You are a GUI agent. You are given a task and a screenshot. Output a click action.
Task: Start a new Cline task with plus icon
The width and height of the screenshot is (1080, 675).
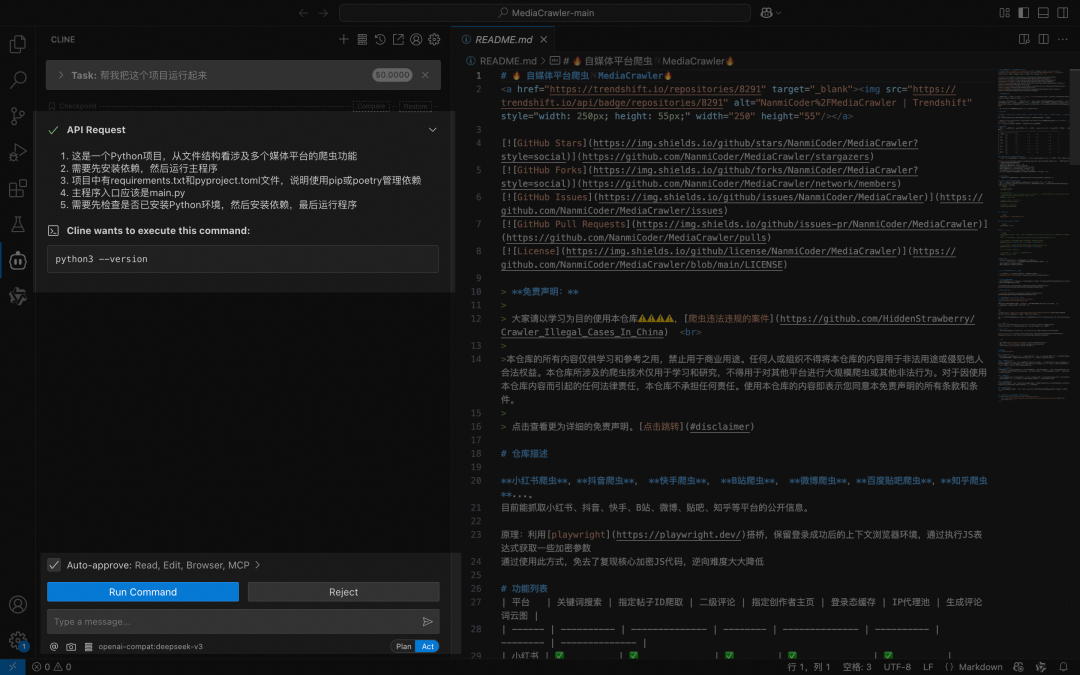point(344,39)
